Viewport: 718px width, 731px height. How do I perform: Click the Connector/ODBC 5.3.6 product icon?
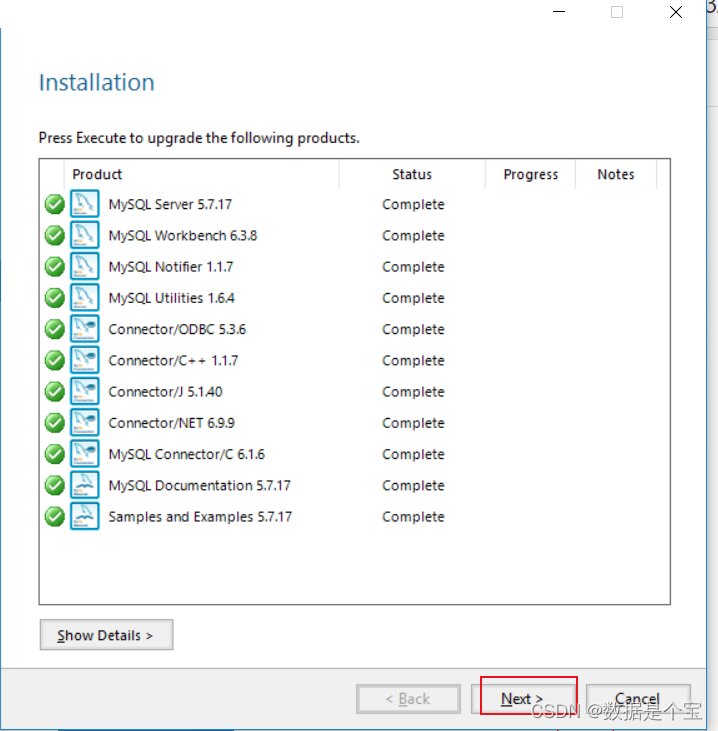tap(85, 329)
